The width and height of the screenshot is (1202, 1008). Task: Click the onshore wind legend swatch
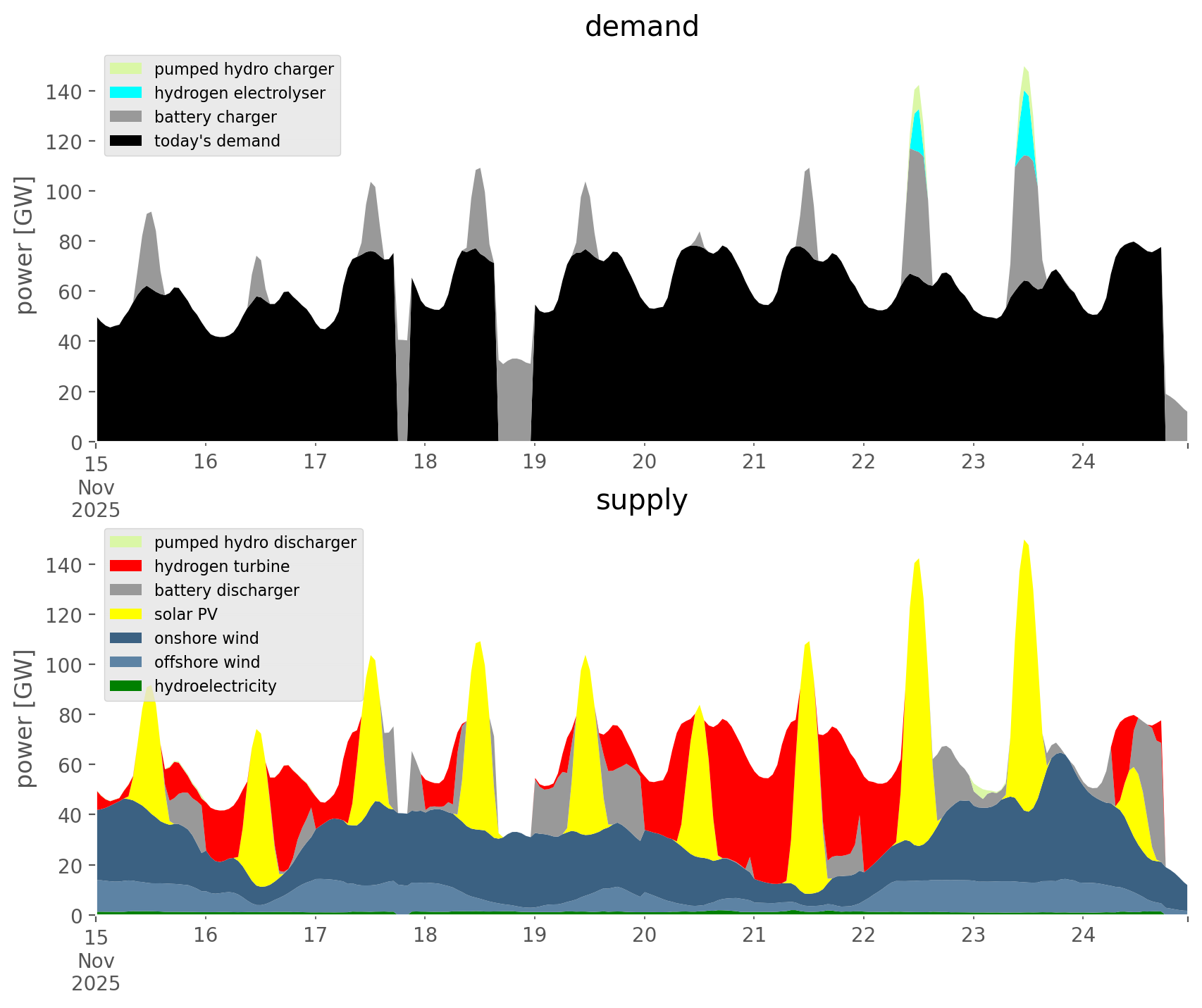tap(126, 638)
